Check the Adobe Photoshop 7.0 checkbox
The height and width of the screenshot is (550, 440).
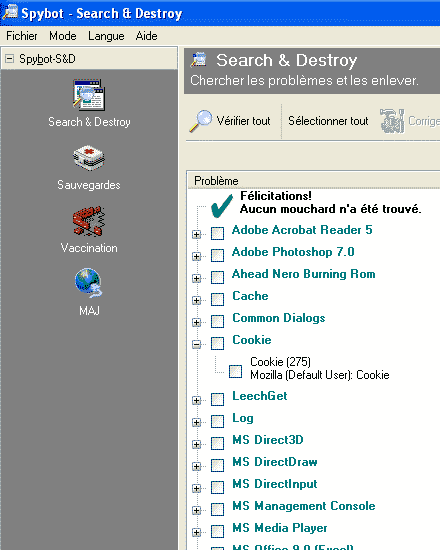click(217, 255)
